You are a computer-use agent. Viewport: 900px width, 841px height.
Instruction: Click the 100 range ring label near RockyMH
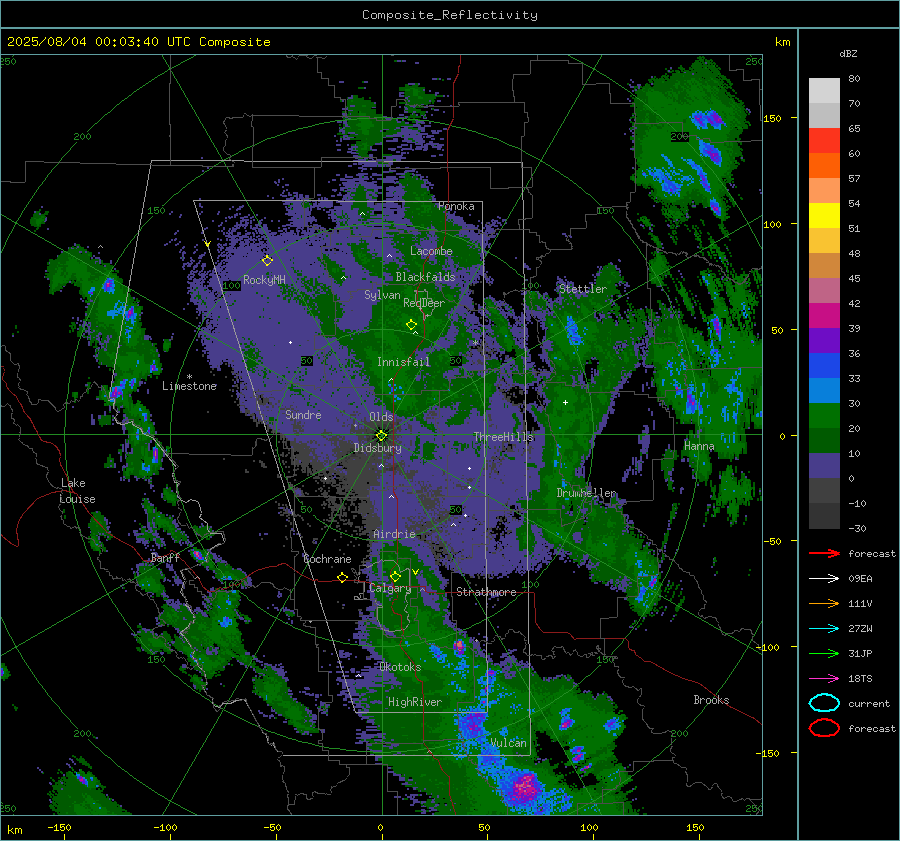(x=232, y=285)
